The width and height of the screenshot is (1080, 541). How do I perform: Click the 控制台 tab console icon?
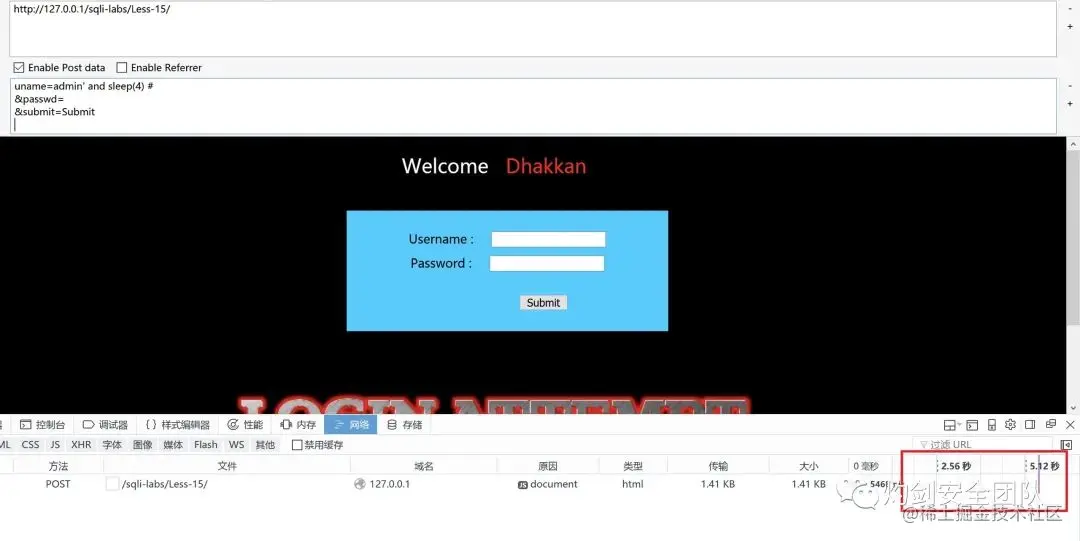pos(25,425)
